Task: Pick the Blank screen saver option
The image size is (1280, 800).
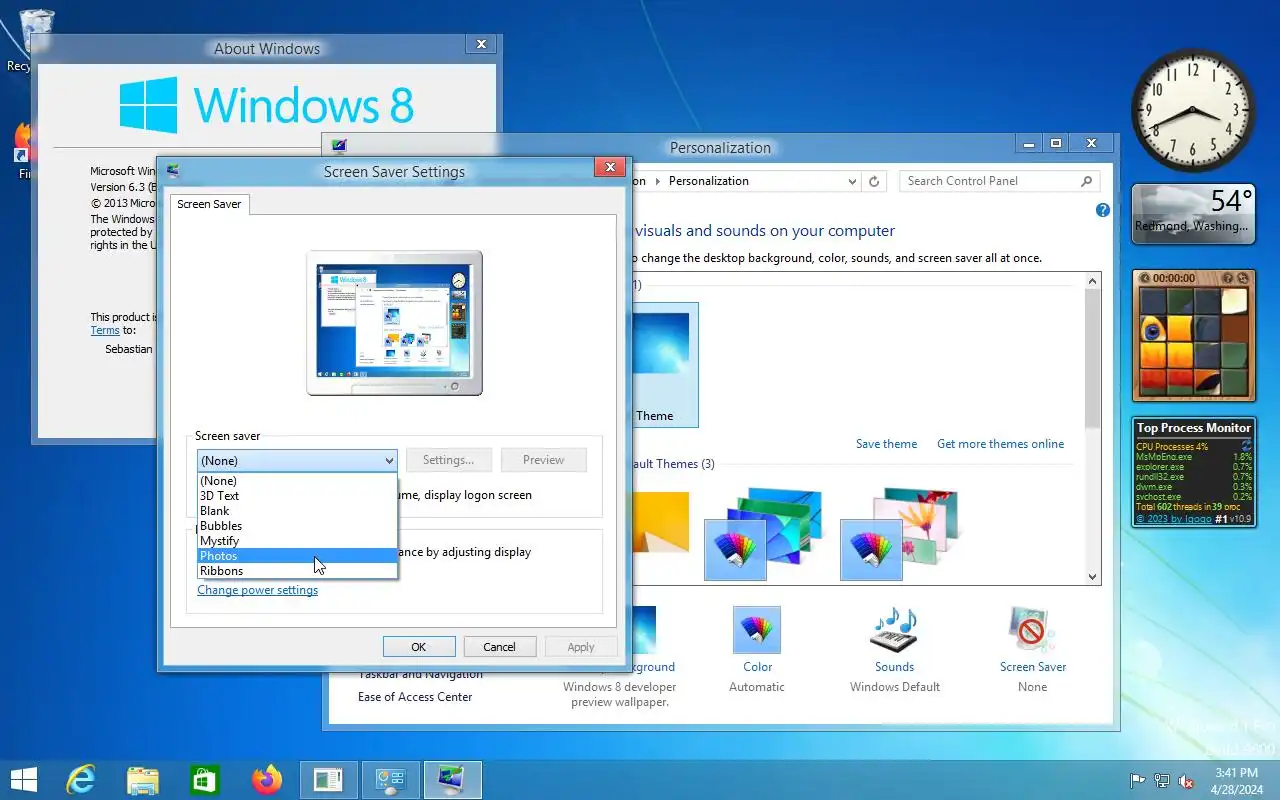Action: pos(297,511)
